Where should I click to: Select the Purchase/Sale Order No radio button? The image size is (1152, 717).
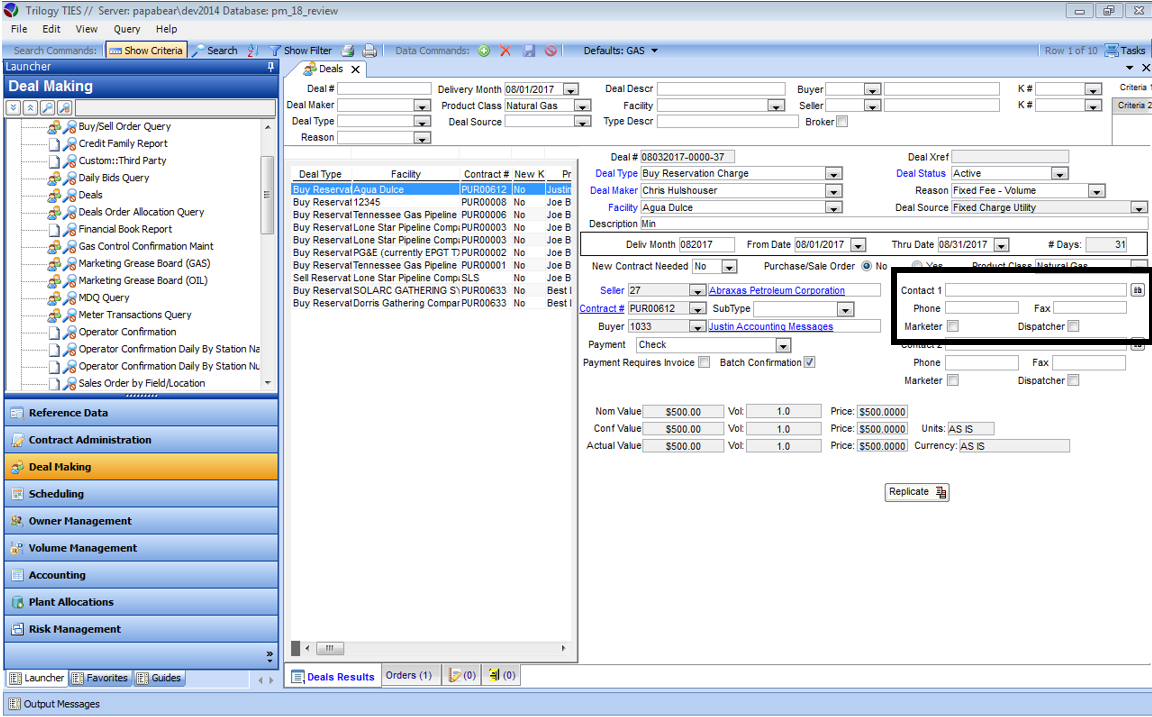pyautogui.click(x=866, y=267)
